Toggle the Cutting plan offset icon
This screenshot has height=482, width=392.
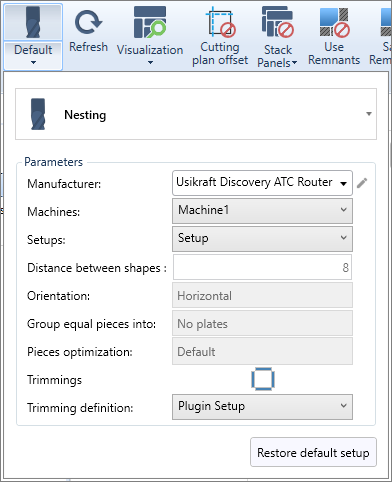(x=220, y=23)
